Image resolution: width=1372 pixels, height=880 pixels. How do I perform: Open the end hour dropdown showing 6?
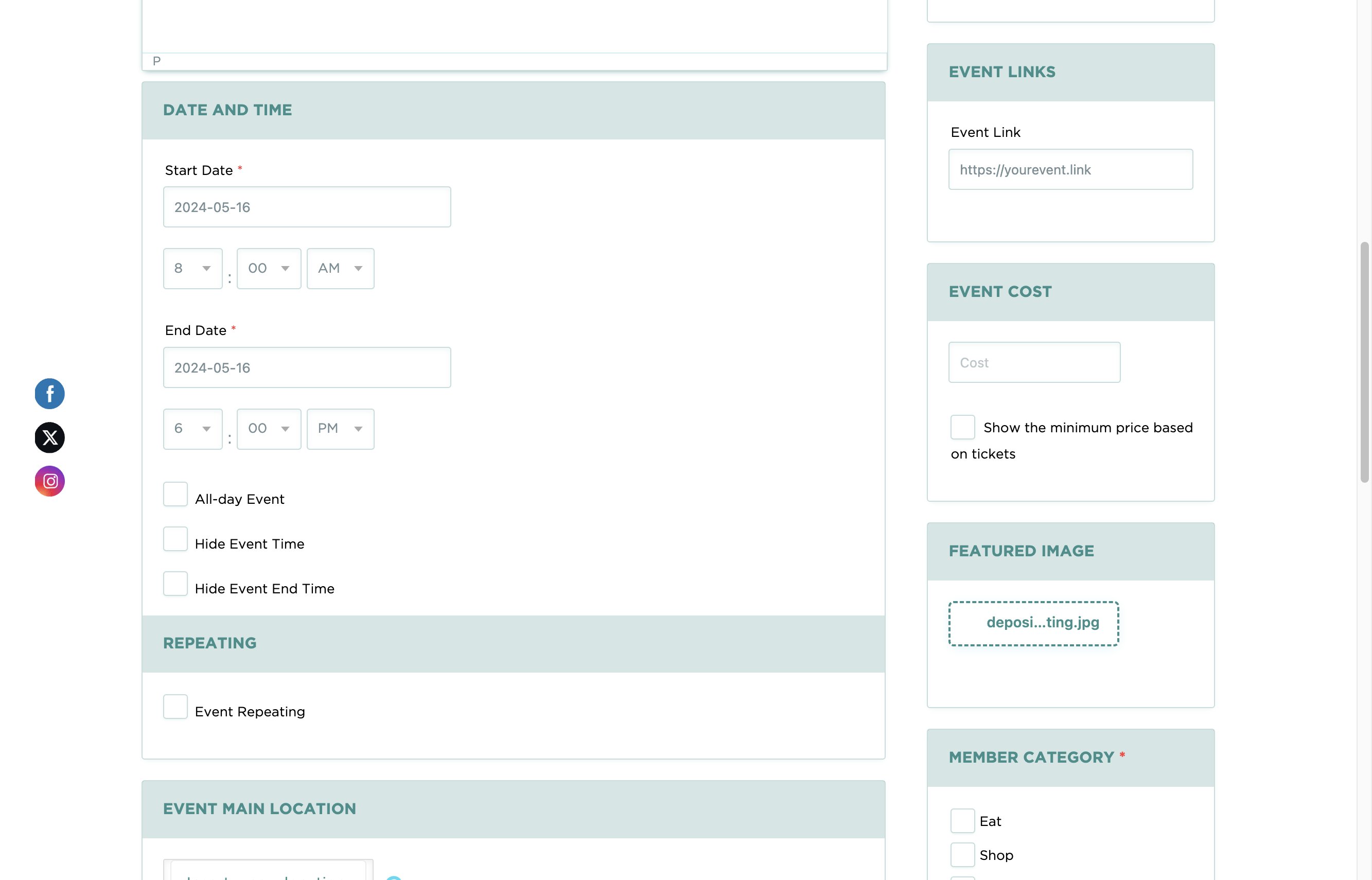point(193,429)
